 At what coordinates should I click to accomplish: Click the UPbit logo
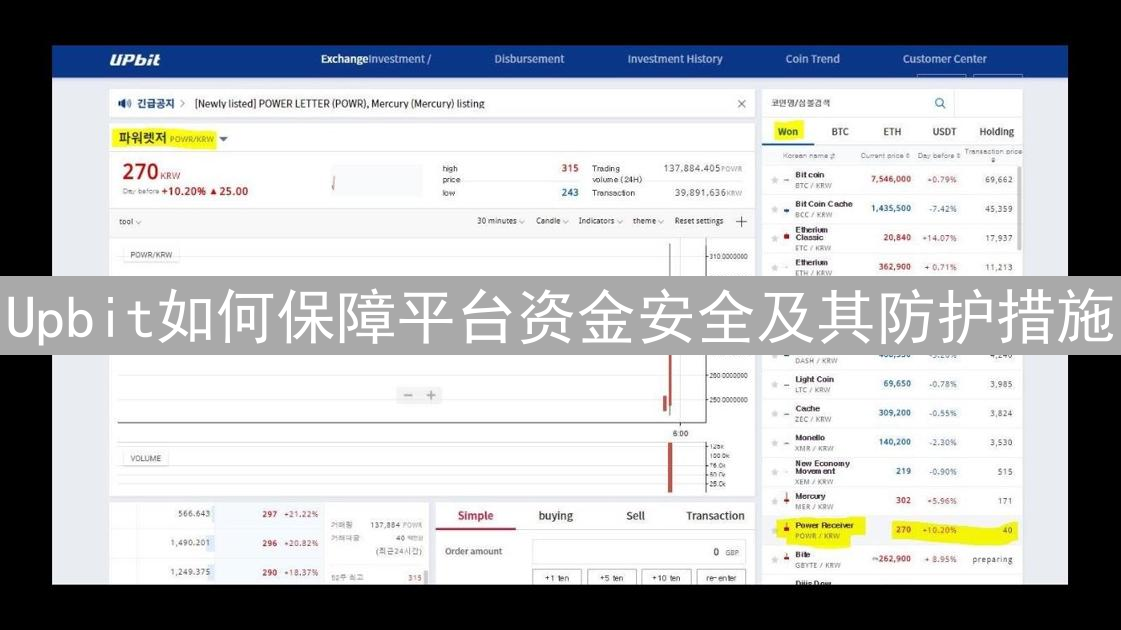pos(134,59)
